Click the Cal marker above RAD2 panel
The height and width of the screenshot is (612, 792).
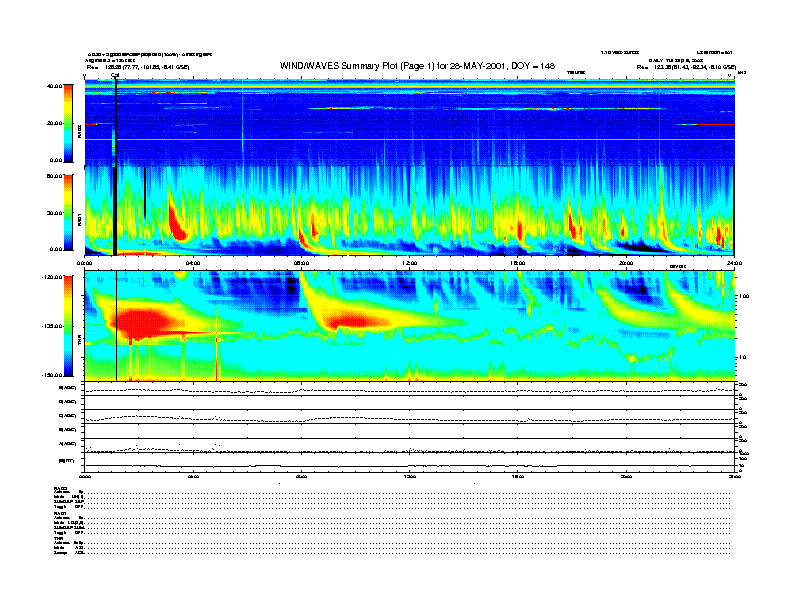click(115, 76)
